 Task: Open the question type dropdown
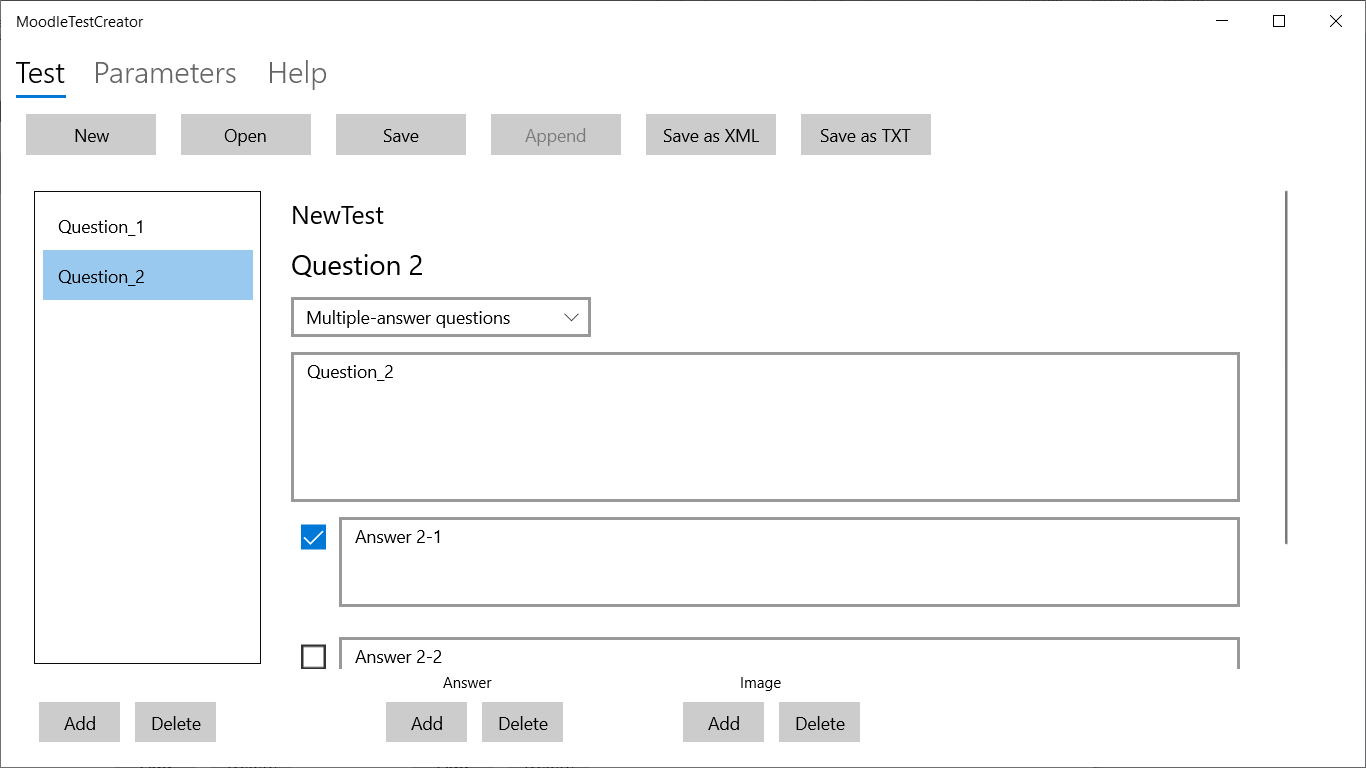point(441,318)
